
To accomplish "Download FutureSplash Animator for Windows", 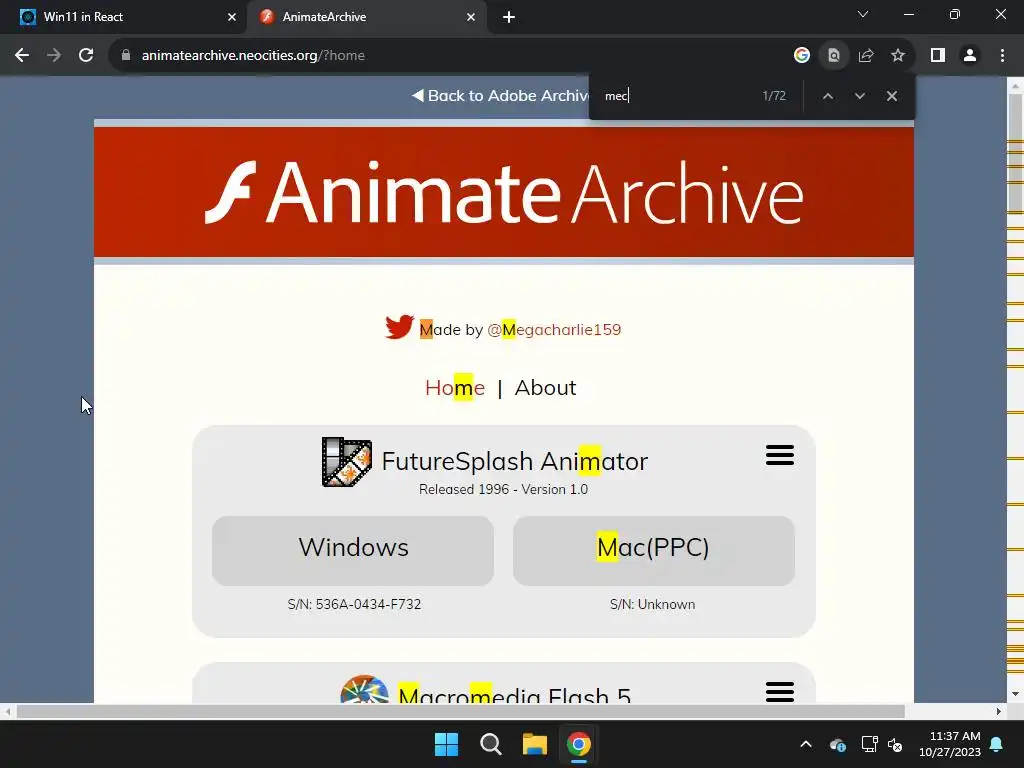I will 353,551.
